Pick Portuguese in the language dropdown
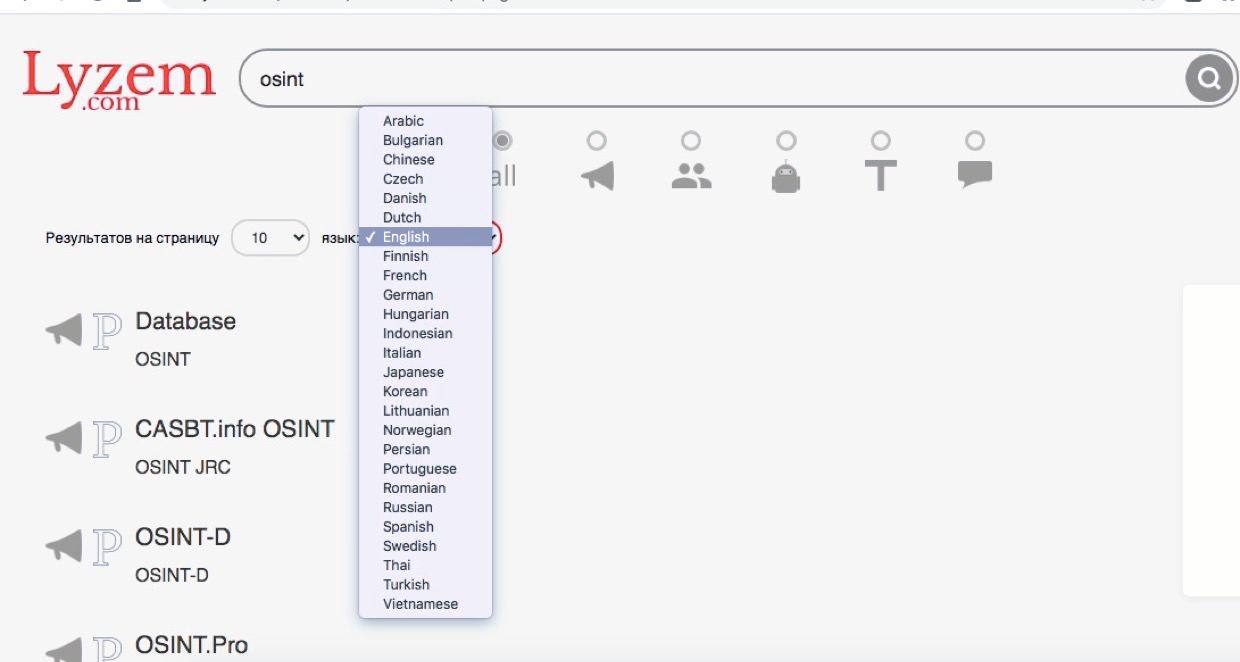Screen dimensions: 1240x662 click(425, 469)
